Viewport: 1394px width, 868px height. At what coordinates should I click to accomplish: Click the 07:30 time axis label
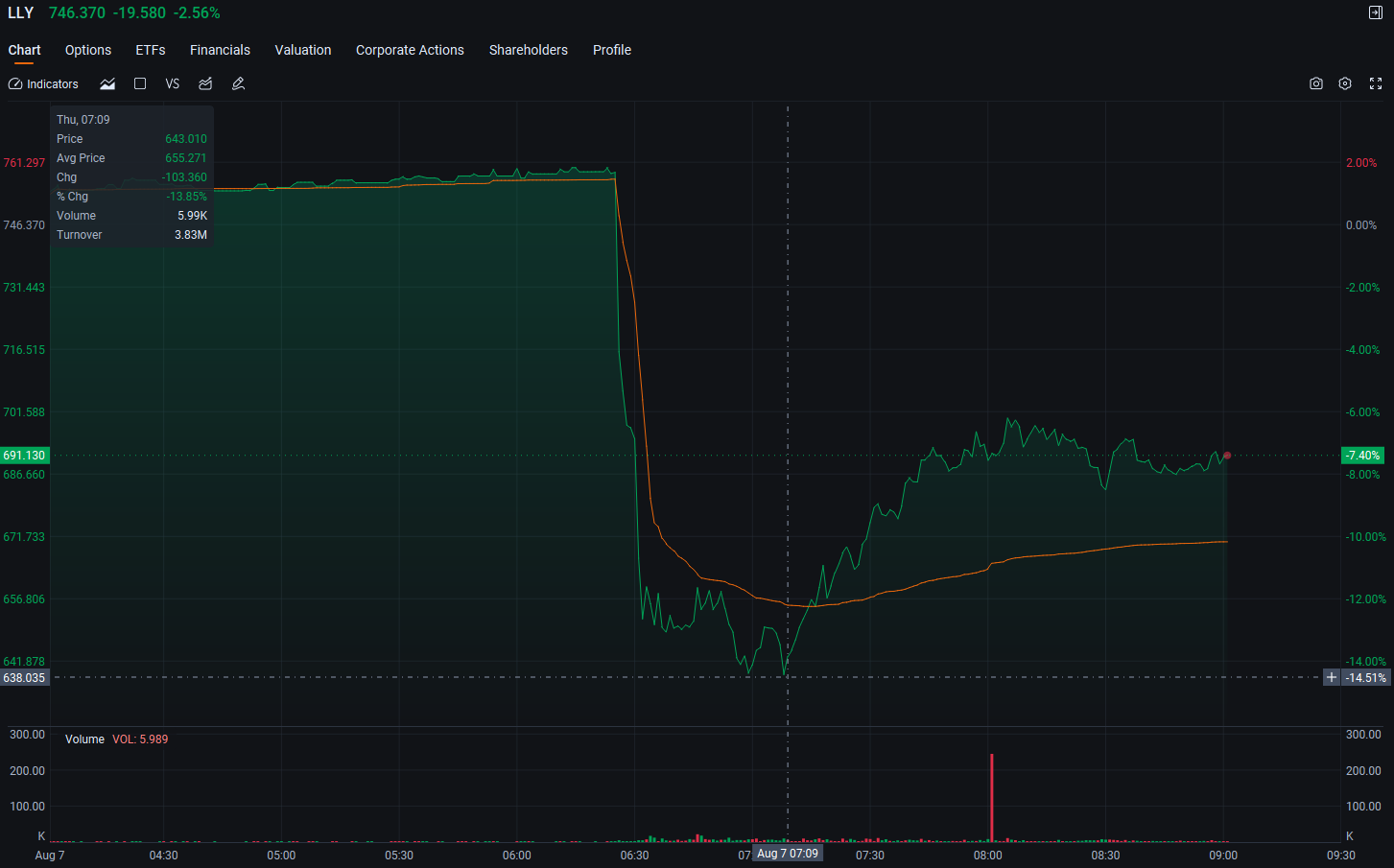tap(870, 856)
